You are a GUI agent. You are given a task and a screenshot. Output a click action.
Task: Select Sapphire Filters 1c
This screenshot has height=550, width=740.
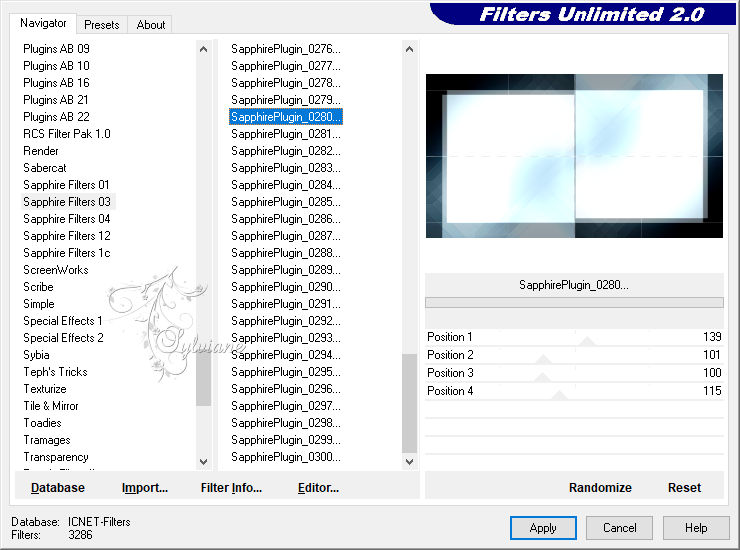pos(67,253)
